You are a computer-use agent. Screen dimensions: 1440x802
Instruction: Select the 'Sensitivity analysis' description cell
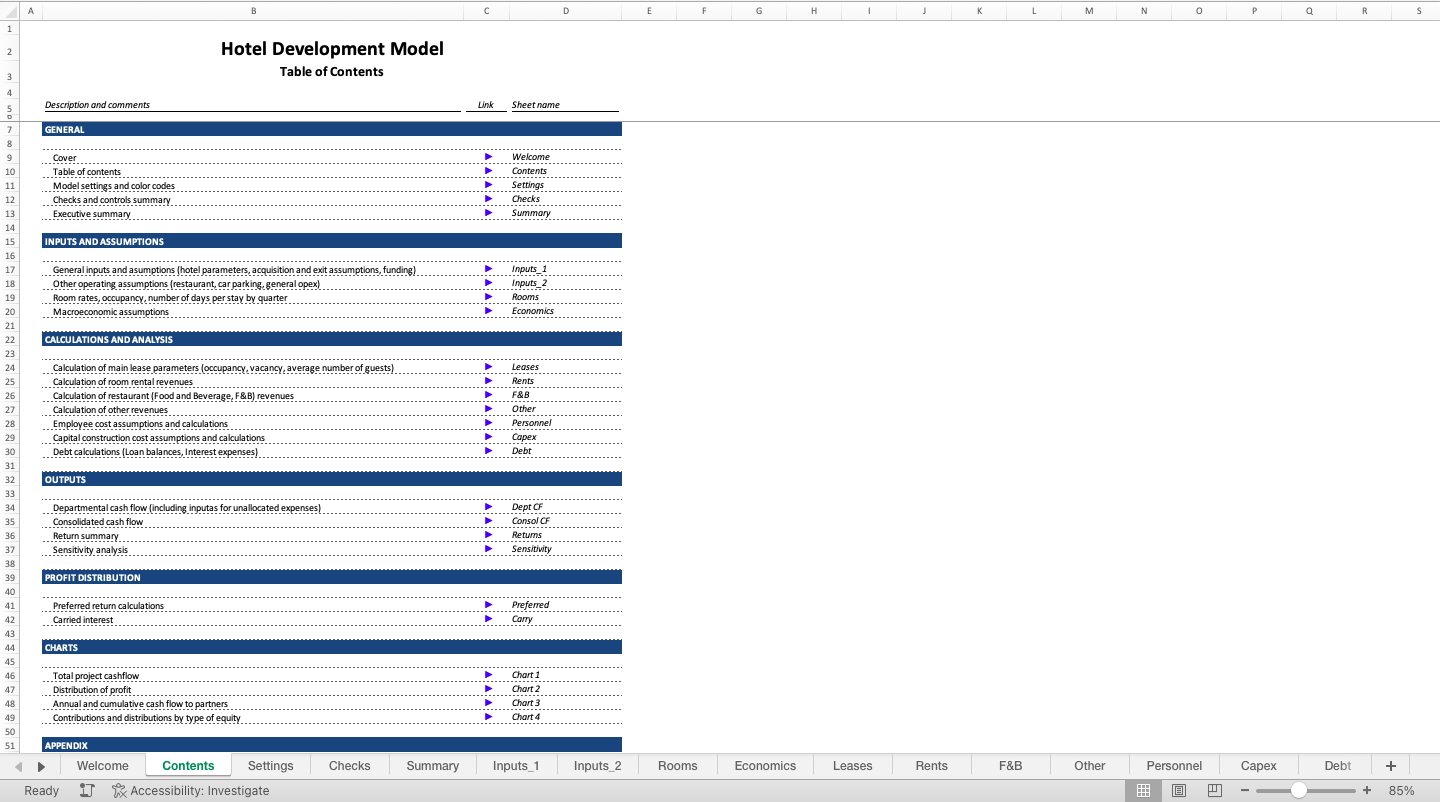click(x=253, y=549)
